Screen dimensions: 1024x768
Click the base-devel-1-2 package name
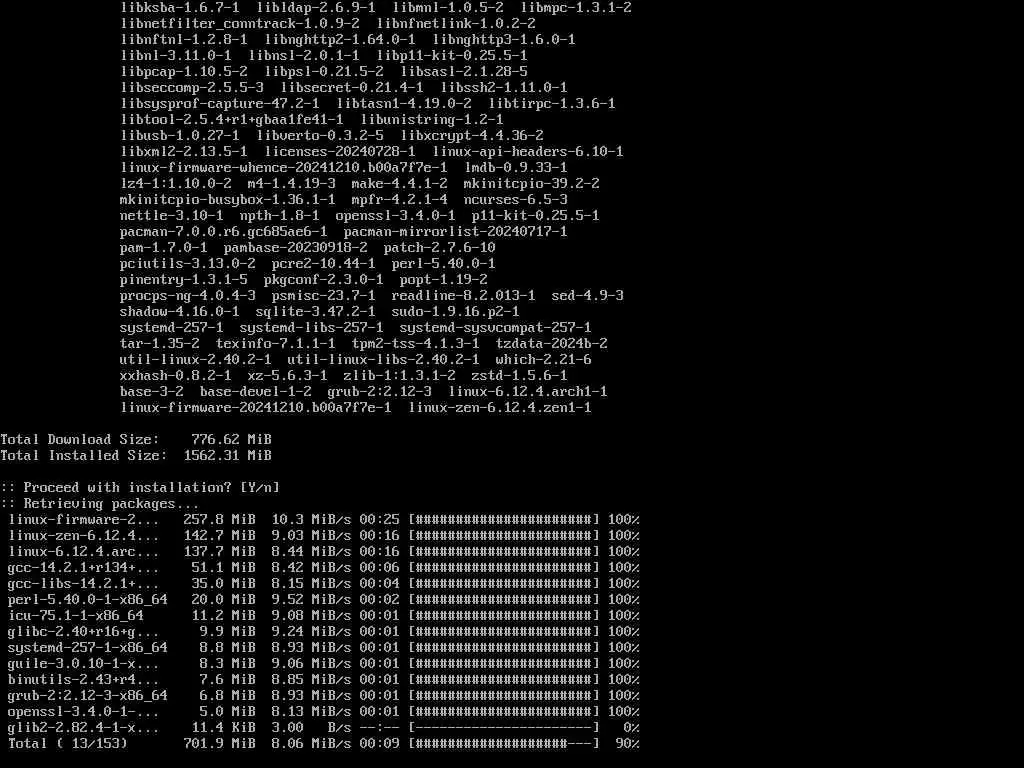pyautogui.click(x=255, y=392)
